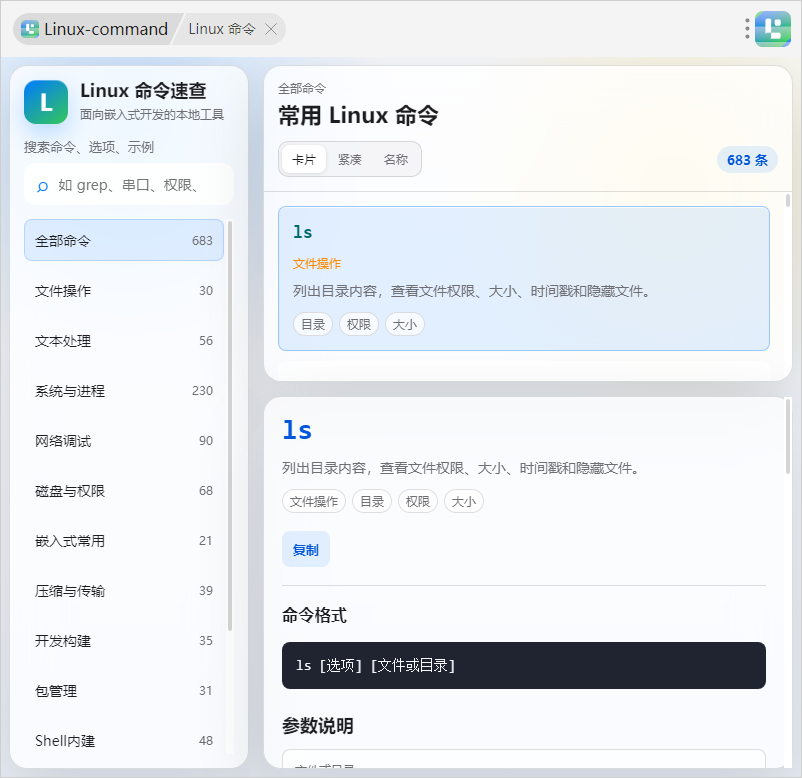Focus the command search input field
This screenshot has width=802, height=778.
pos(129,185)
